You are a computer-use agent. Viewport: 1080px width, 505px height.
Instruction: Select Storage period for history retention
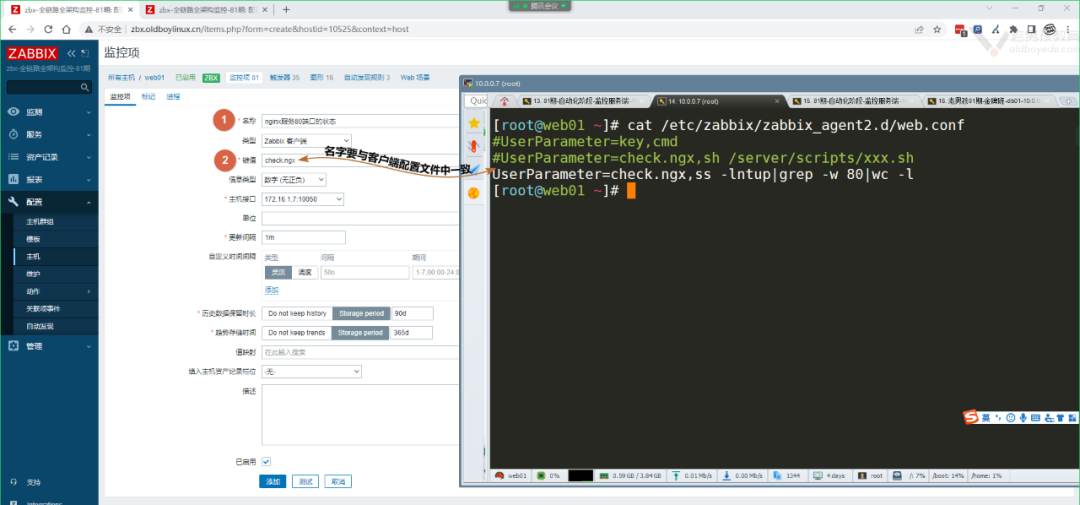(362, 313)
